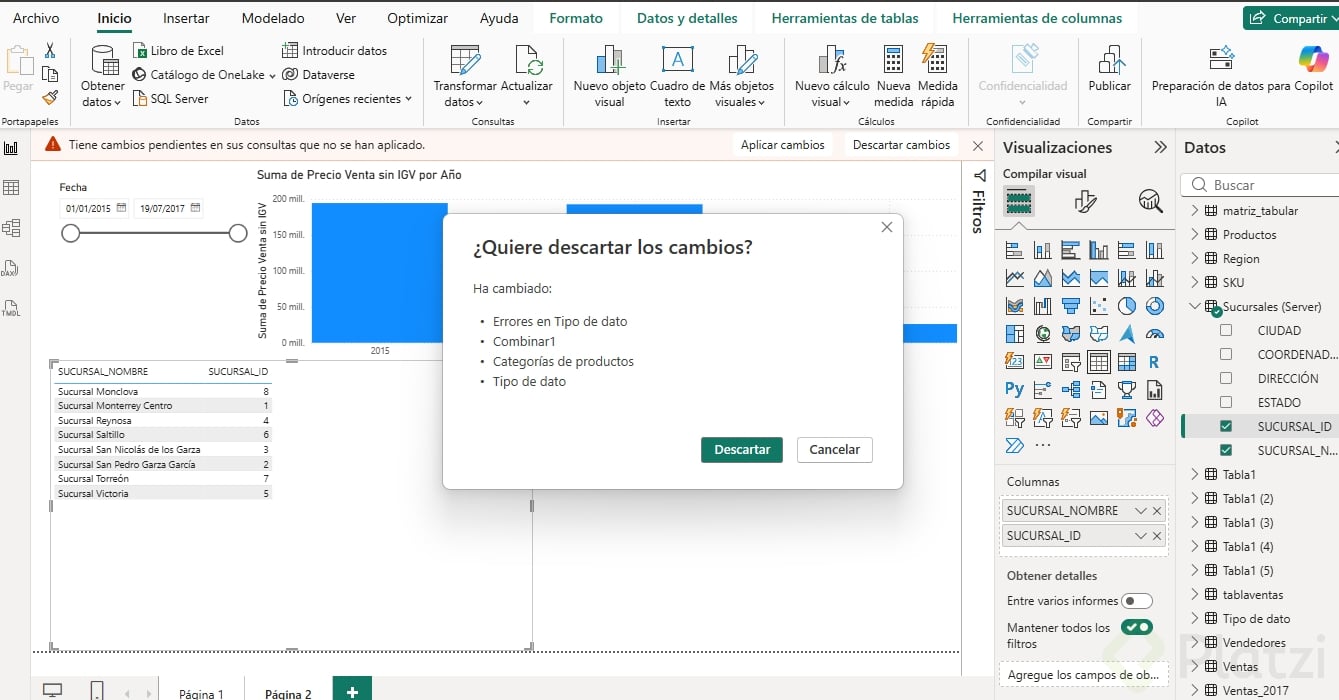Add a new page with plus button
This screenshot has width=1339, height=700.
click(352, 690)
